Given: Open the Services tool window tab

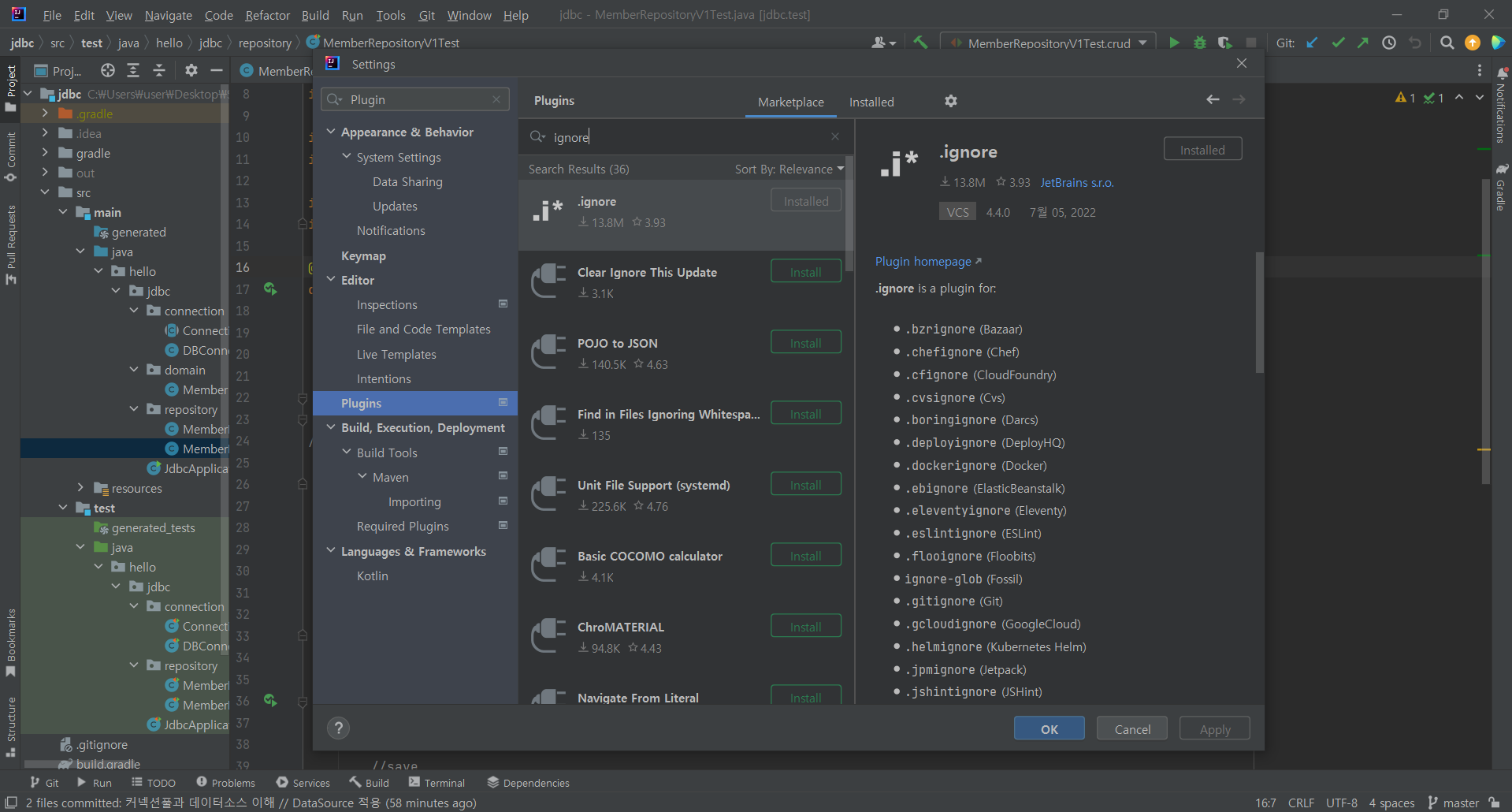Looking at the screenshot, I should (303, 782).
